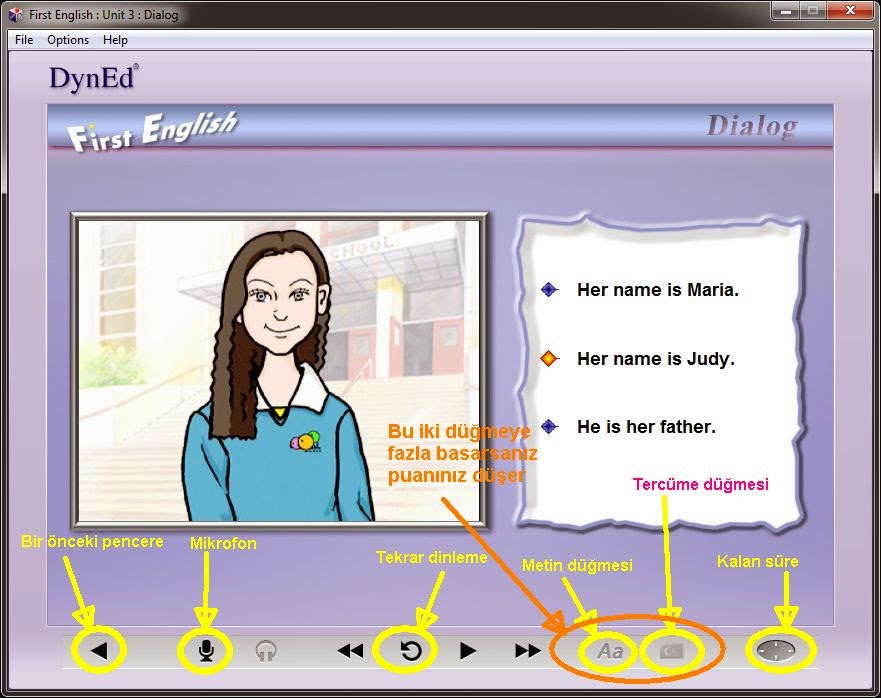The width and height of the screenshot is (881, 698).
Task: Minimize the First English window
Action: [786, 11]
